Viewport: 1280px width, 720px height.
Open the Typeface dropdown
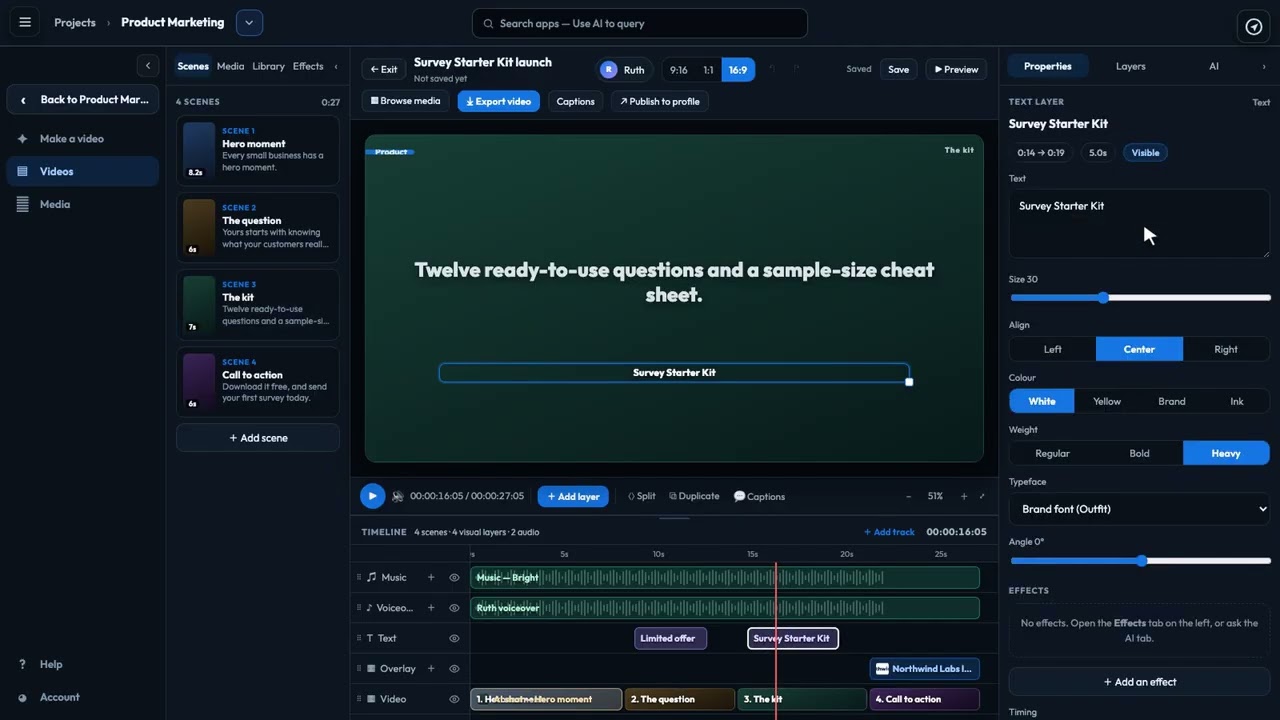(x=1139, y=509)
